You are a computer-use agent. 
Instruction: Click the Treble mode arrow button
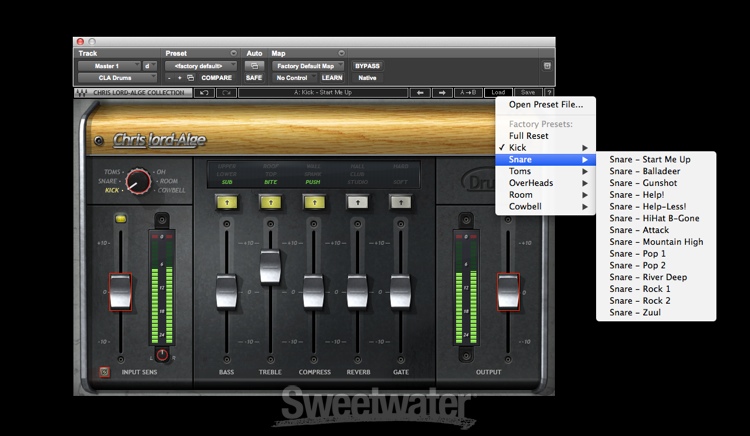pyautogui.click(x=270, y=202)
